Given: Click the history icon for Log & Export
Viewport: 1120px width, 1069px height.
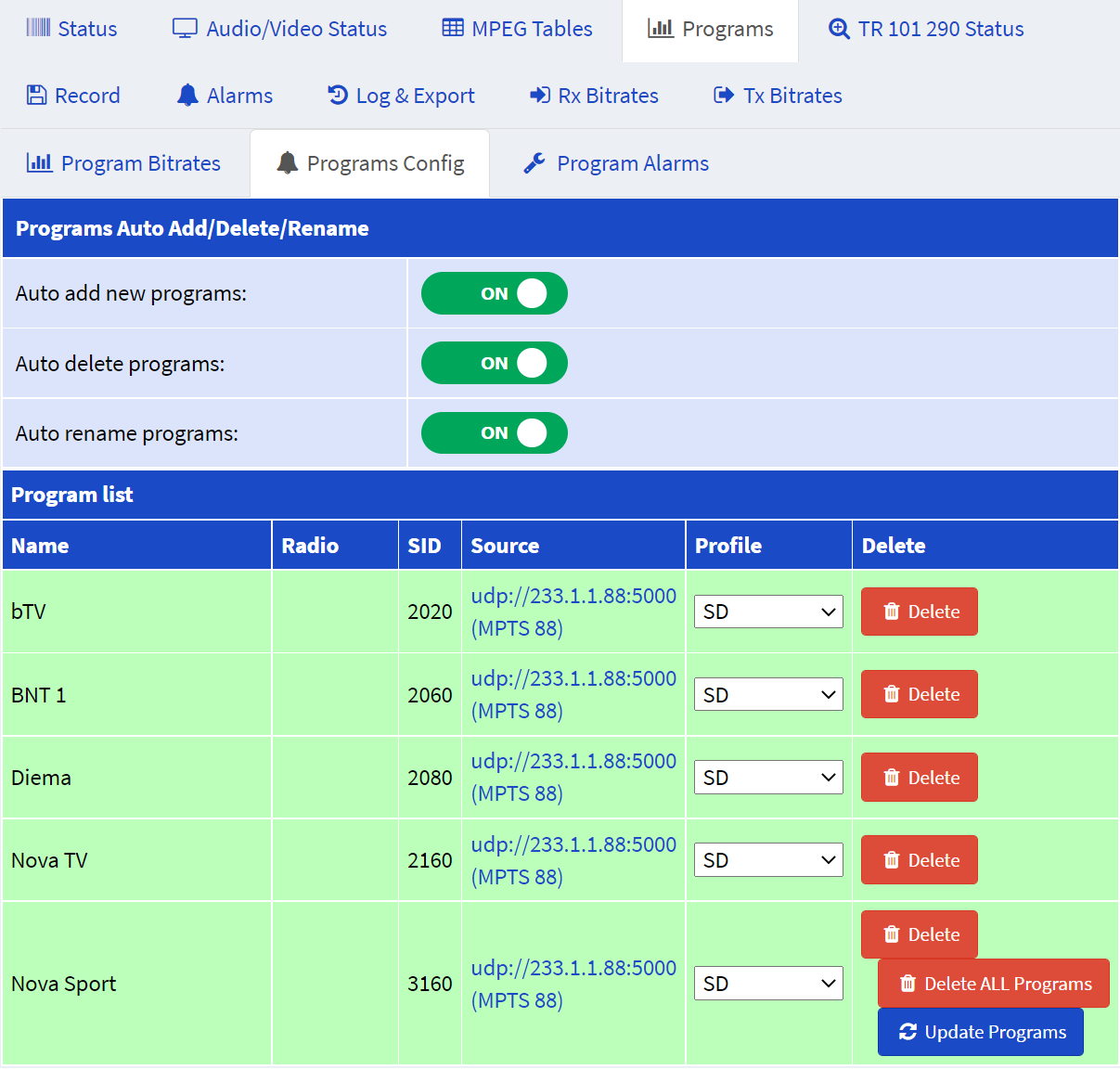Looking at the screenshot, I should pos(338,95).
